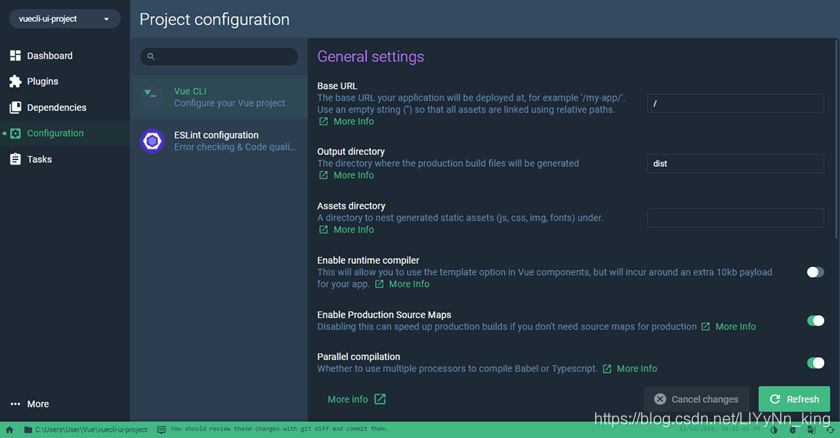Click the Output directory input field
Image resolution: width=840 pixels, height=438 pixels.
[735, 163]
